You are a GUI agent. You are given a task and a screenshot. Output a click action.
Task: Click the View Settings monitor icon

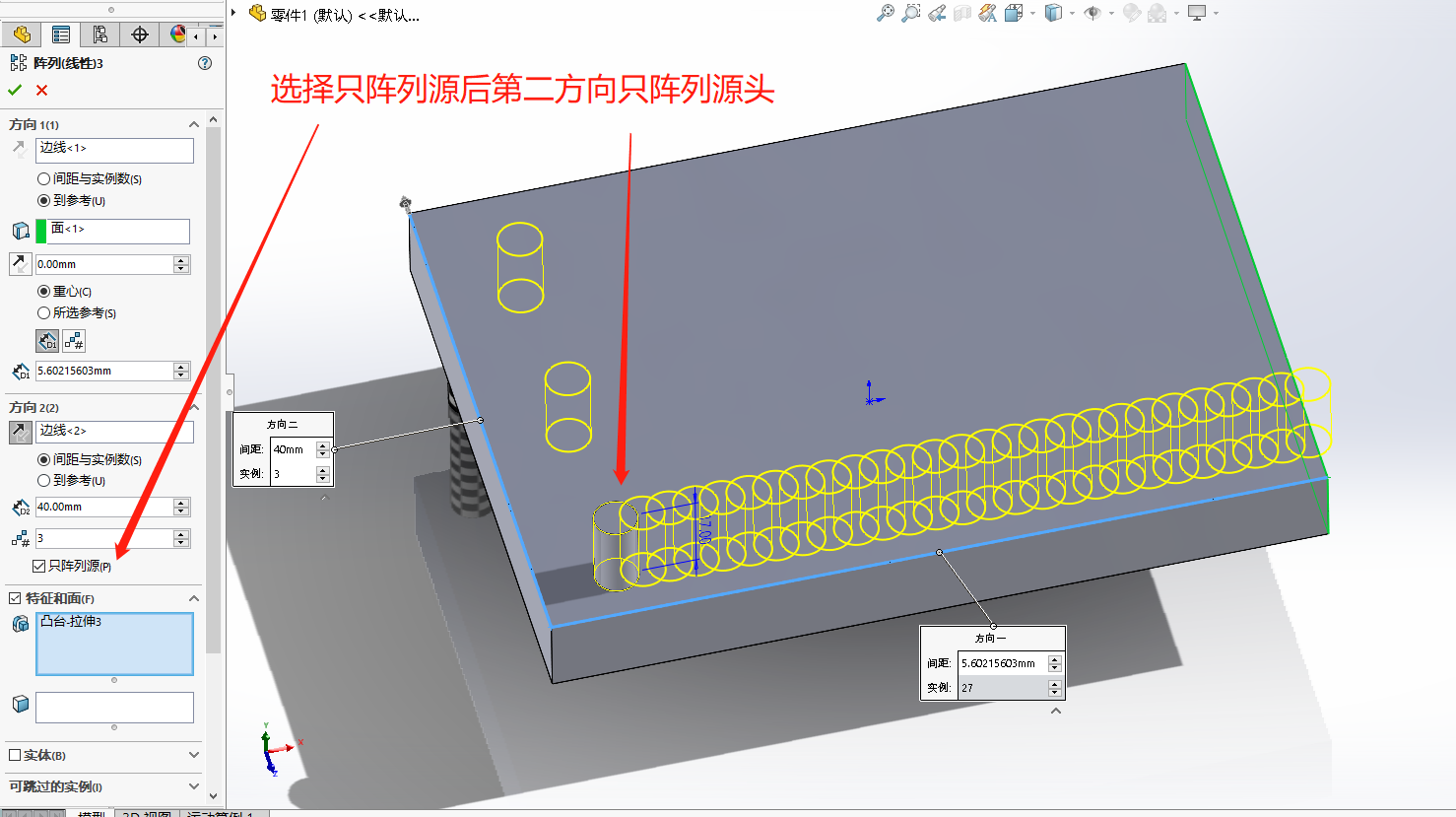tap(1197, 13)
